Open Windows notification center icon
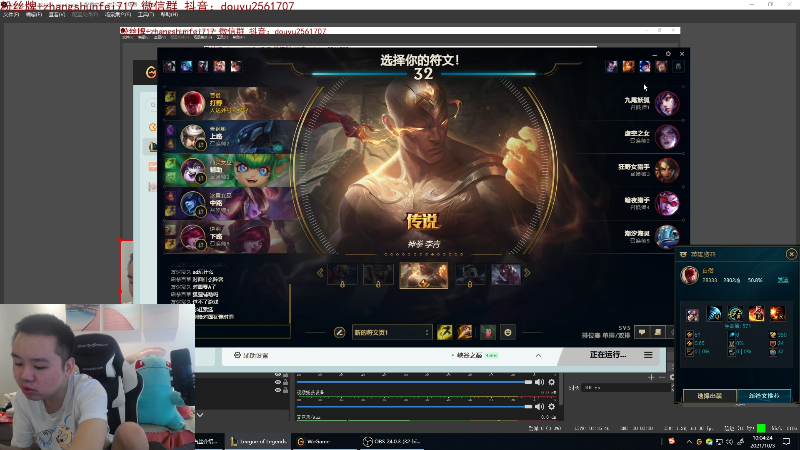Image resolution: width=800 pixels, height=450 pixels. [787, 441]
